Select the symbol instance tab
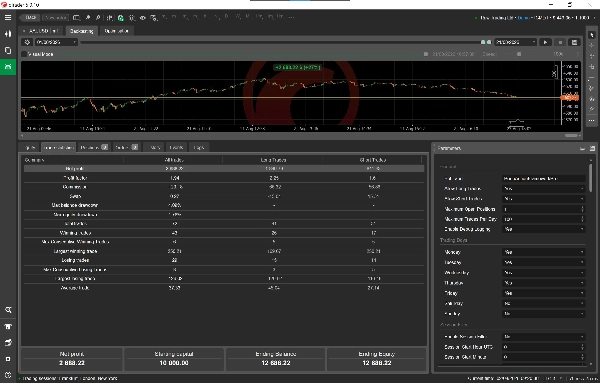This screenshot has width=600, height=383. tap(41, 31)
